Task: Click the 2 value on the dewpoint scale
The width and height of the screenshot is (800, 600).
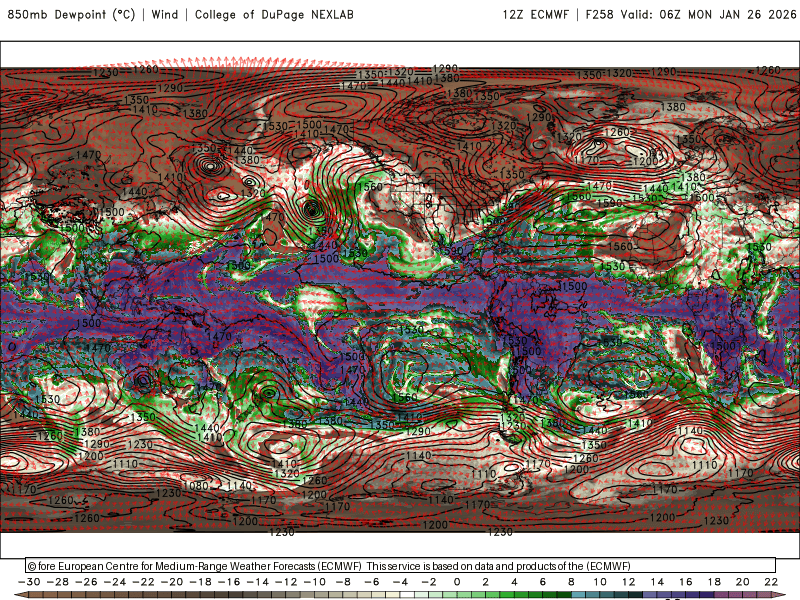Action: click(486, 582)
